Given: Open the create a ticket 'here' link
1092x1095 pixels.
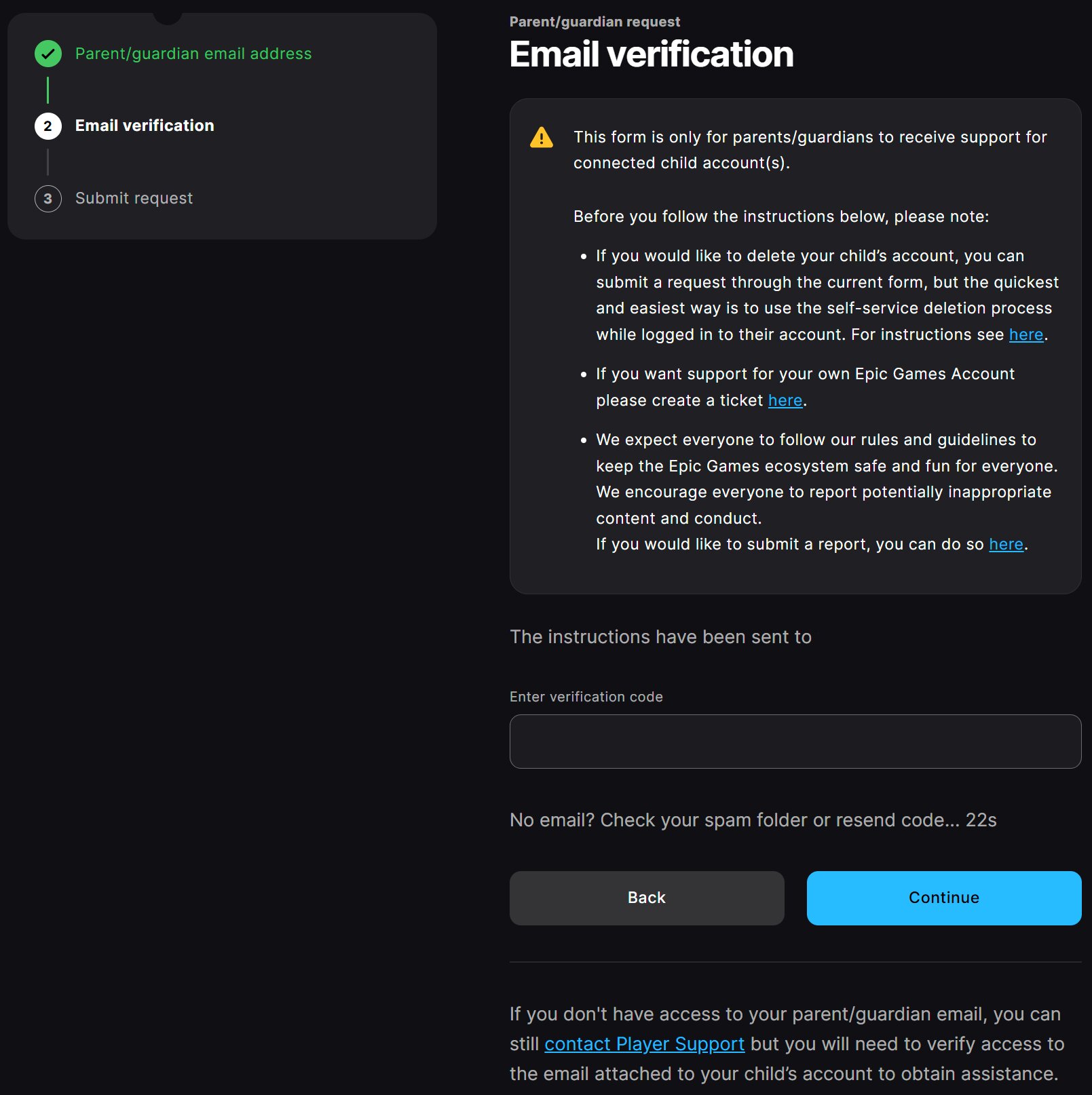Looking at the screenshot, I should [785, 400].
